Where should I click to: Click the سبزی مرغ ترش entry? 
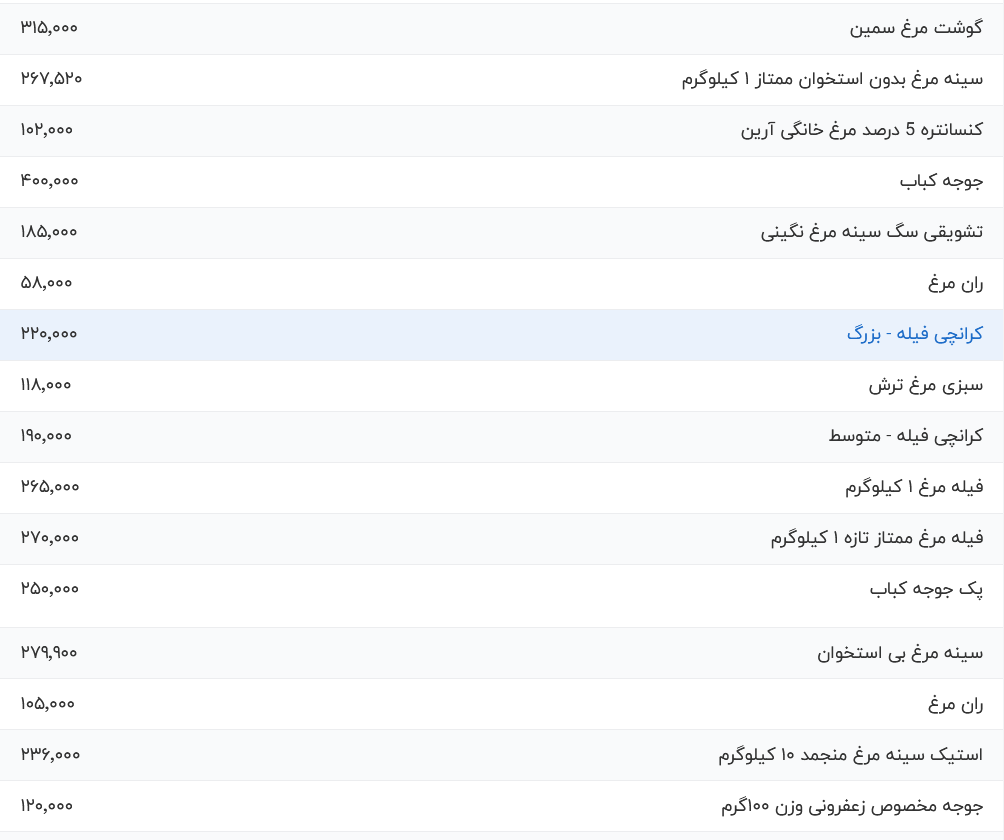[925, 385]
